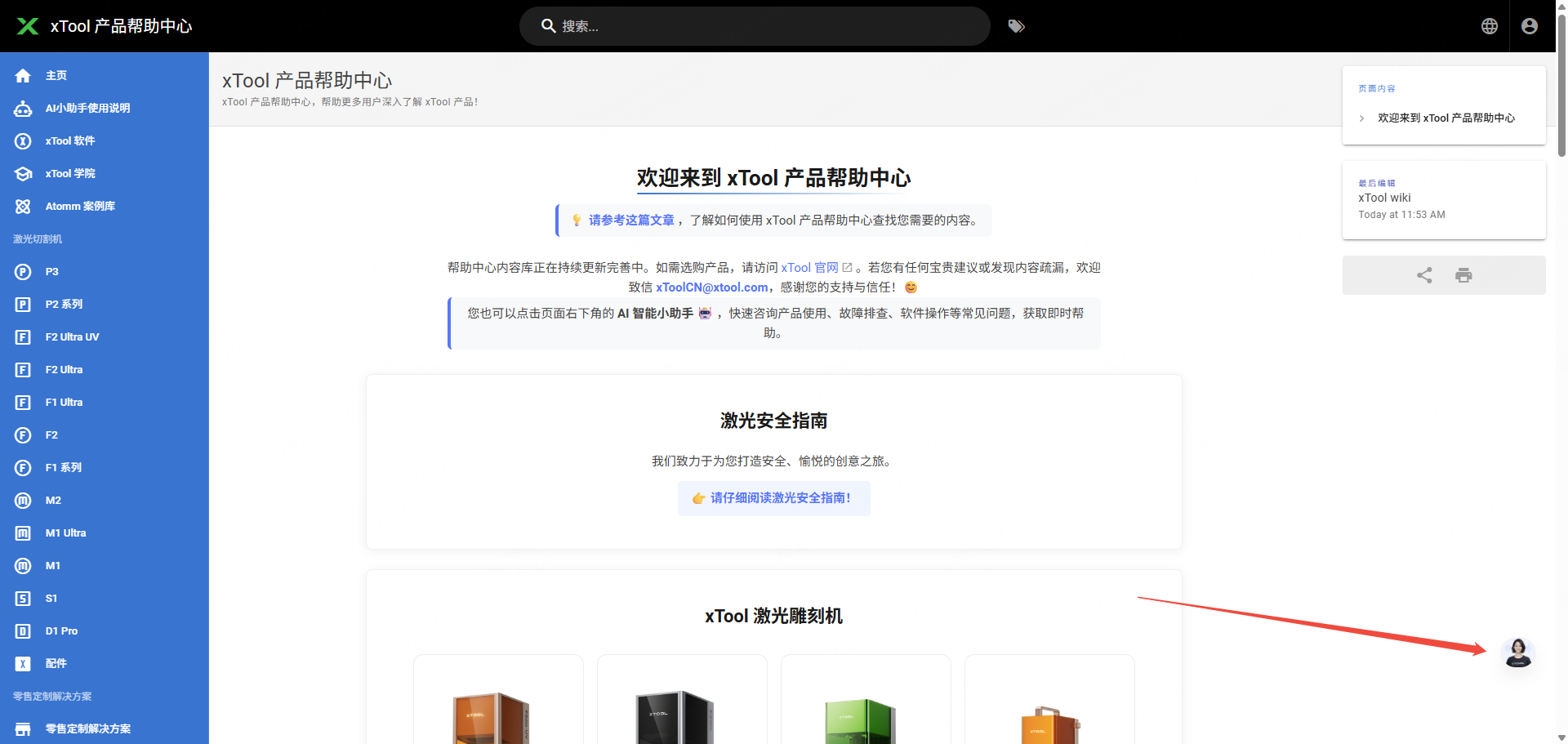
Task: Click xTool 产品帮助中心 header title
Action: pos(121,26)
